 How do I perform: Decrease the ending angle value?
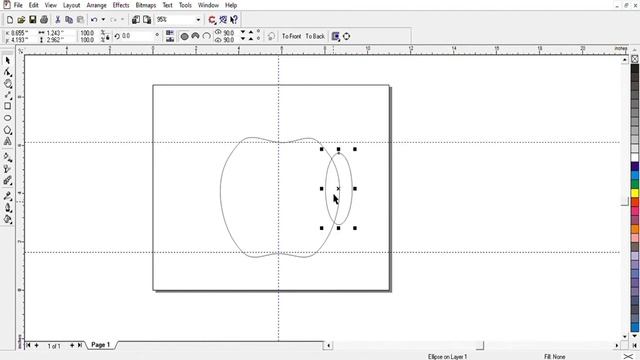243,39
